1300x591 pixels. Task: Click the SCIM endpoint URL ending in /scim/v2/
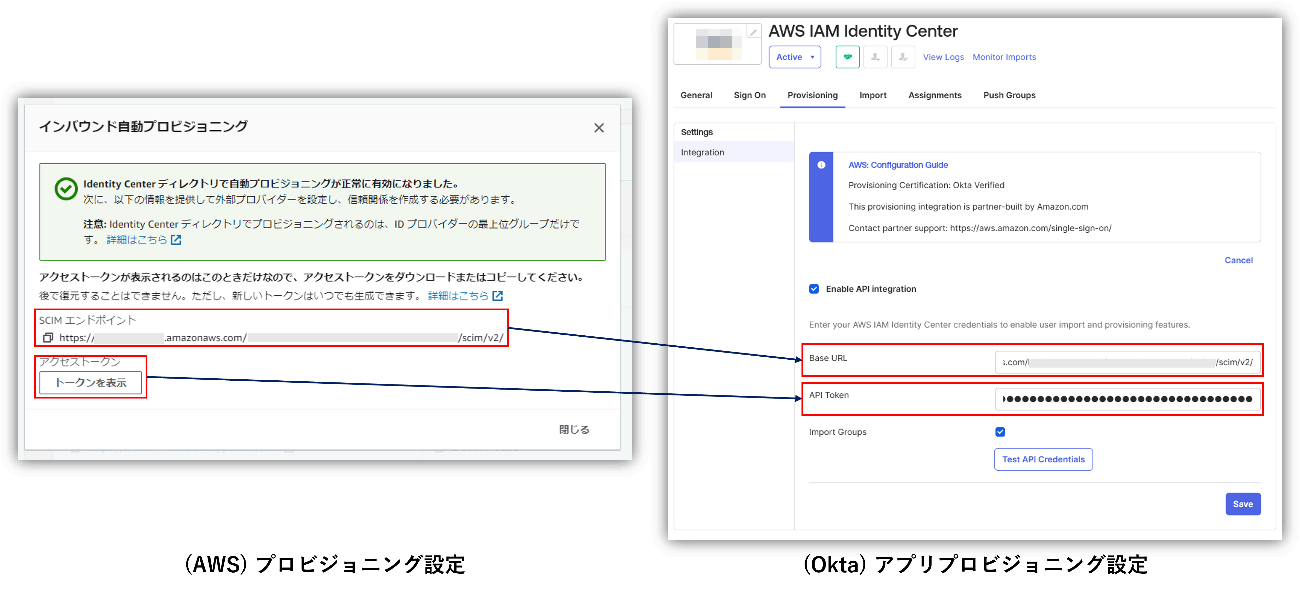point(281,338)
